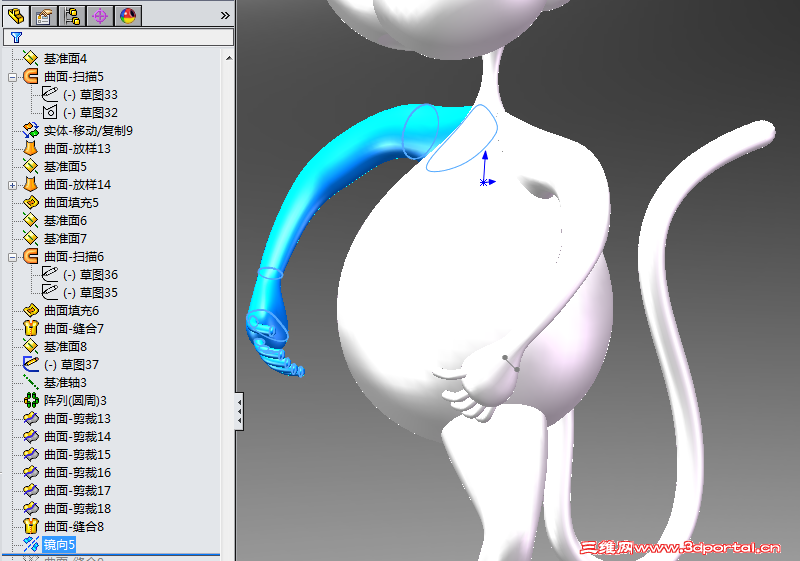The width and height of the screenshot is (800, 561).
Task: Click the filter funnel icon
Action: click(x=16, y=37)
